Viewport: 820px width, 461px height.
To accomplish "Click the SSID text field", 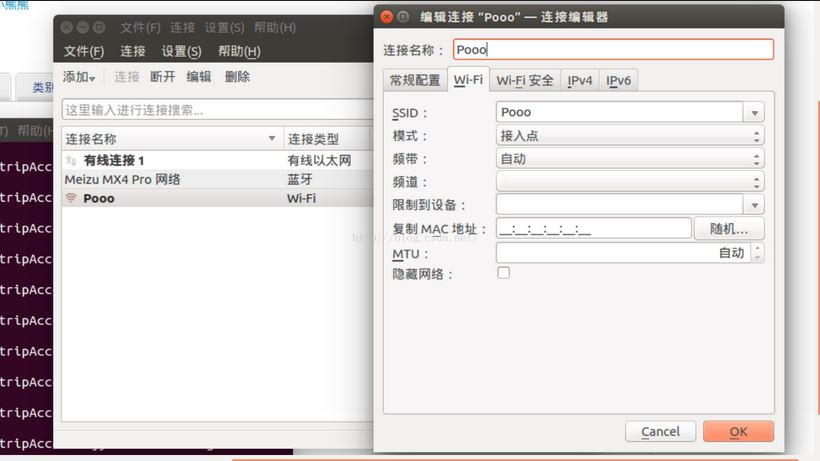I will pos(620,112).
